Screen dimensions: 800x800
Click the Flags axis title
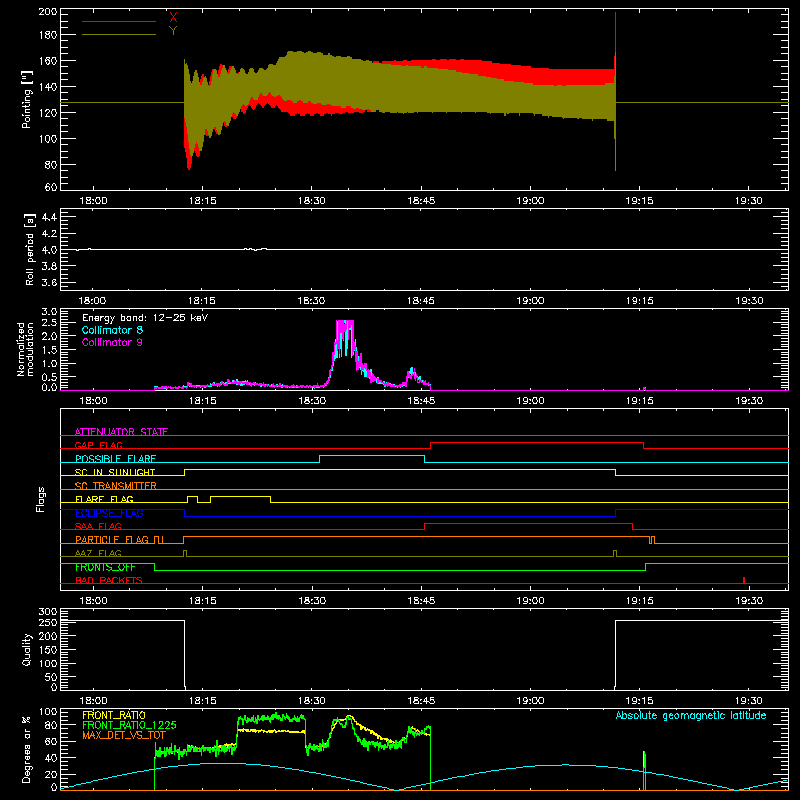point(41,499)
